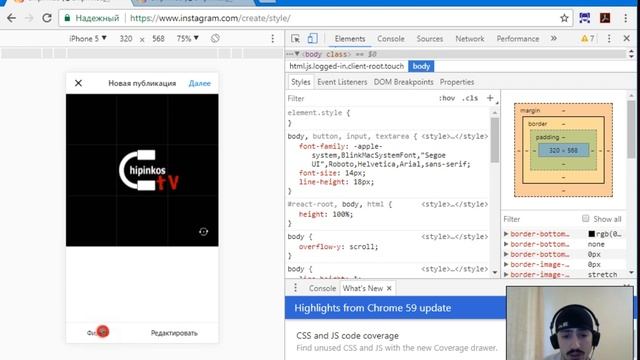This screenshot has height=360, width=640.
Task: Activate the inspect element picker tool
Action: click(x=296, y=38)
